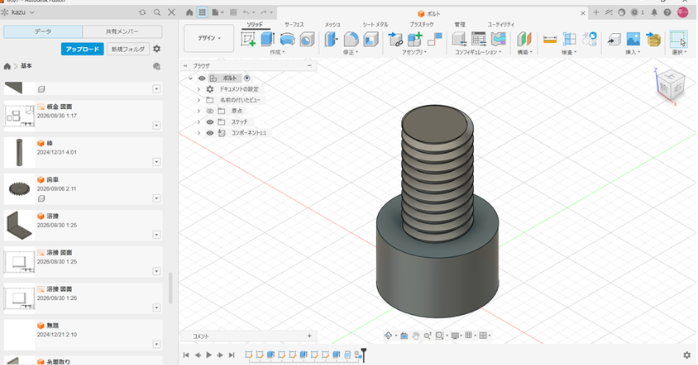Click the Offset Plane construct icon

click(x=524, y=39)
